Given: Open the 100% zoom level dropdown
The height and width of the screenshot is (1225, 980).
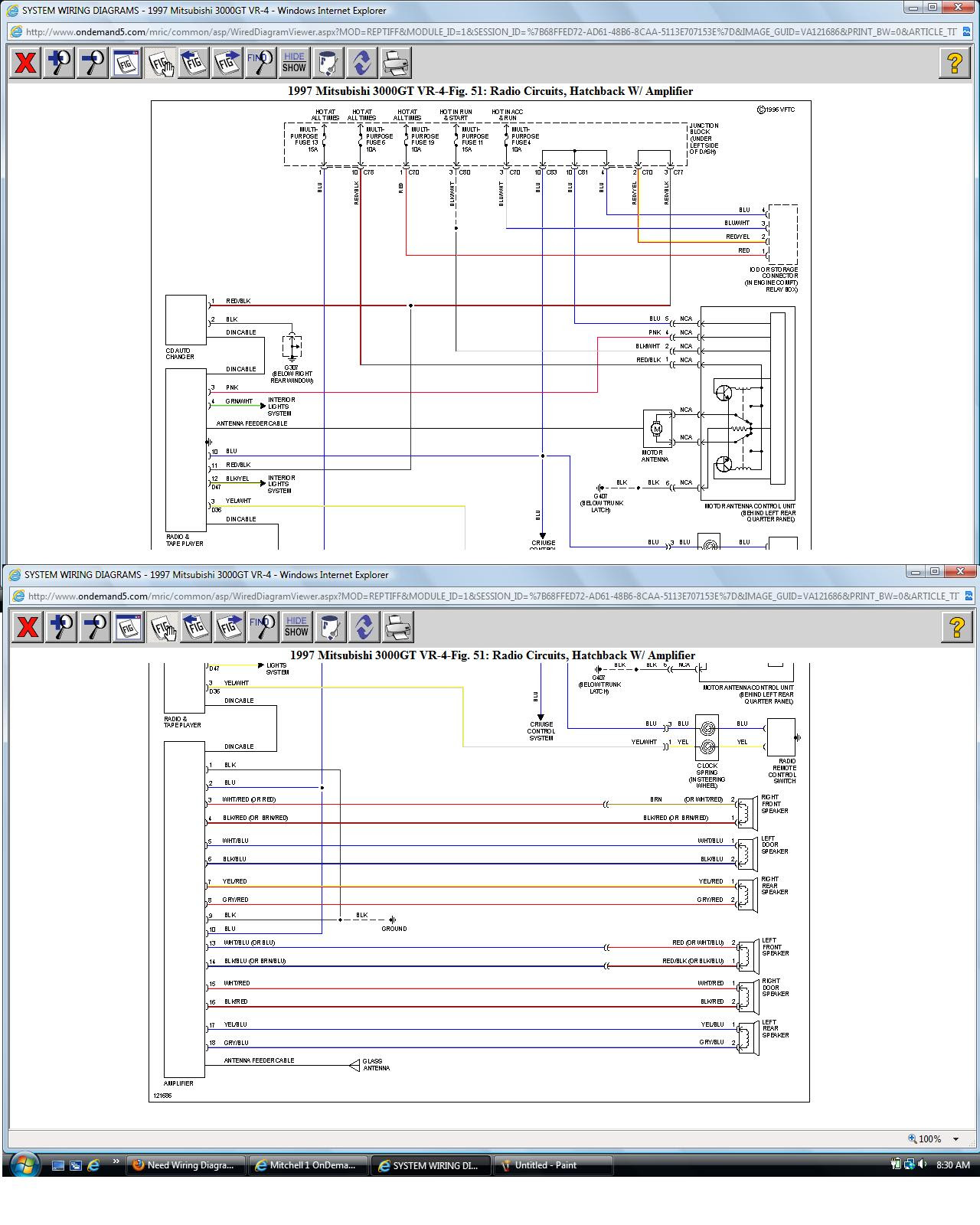Looking at the screenshot, I should [955, 1139].
